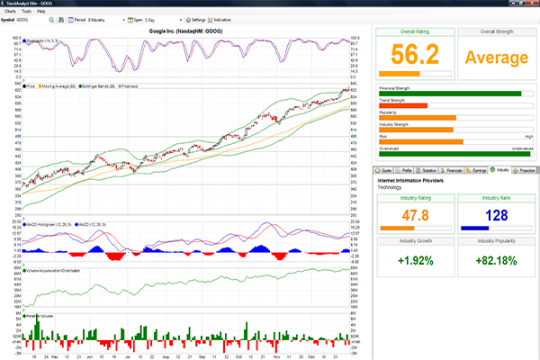Screen dimensions: 540x360
Task: Select the Industry tab
Action: 500,170
